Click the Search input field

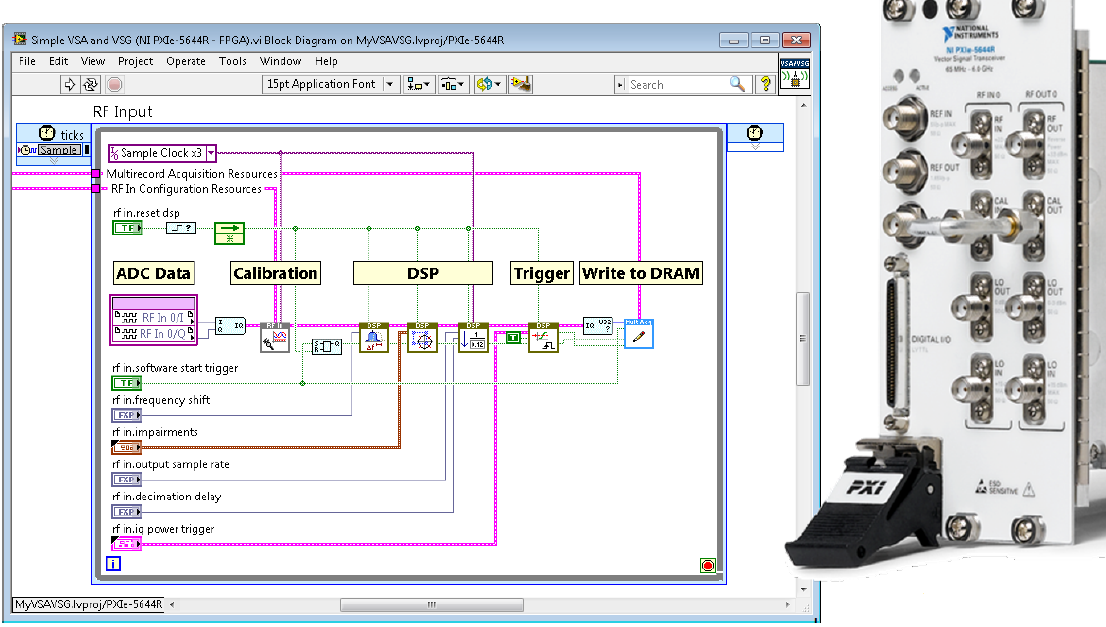point(678,85)
